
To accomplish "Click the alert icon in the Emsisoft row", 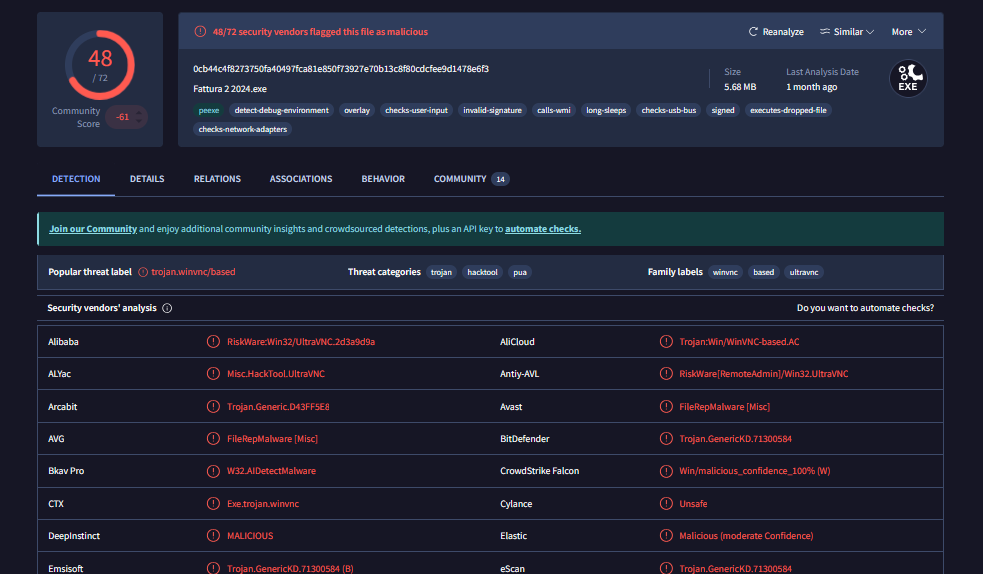I will (213, 568).
